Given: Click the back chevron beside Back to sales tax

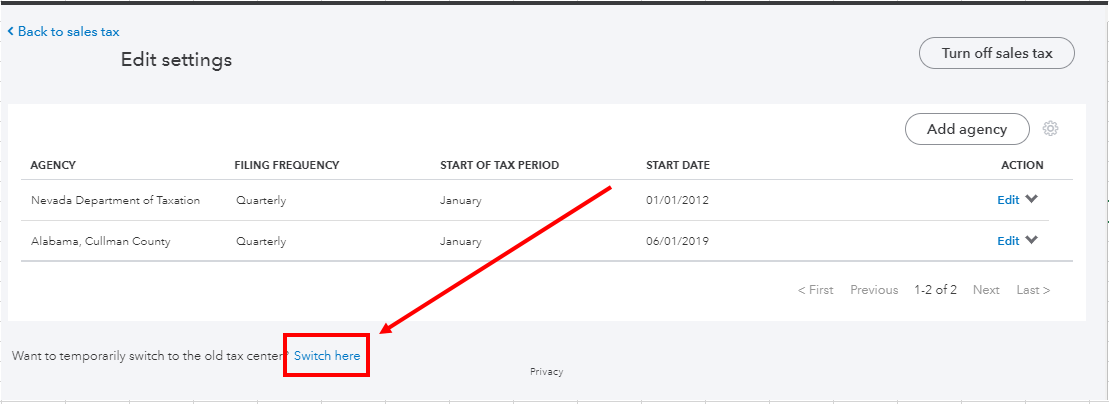Looking at the screenshot, I should click(11, 32).
